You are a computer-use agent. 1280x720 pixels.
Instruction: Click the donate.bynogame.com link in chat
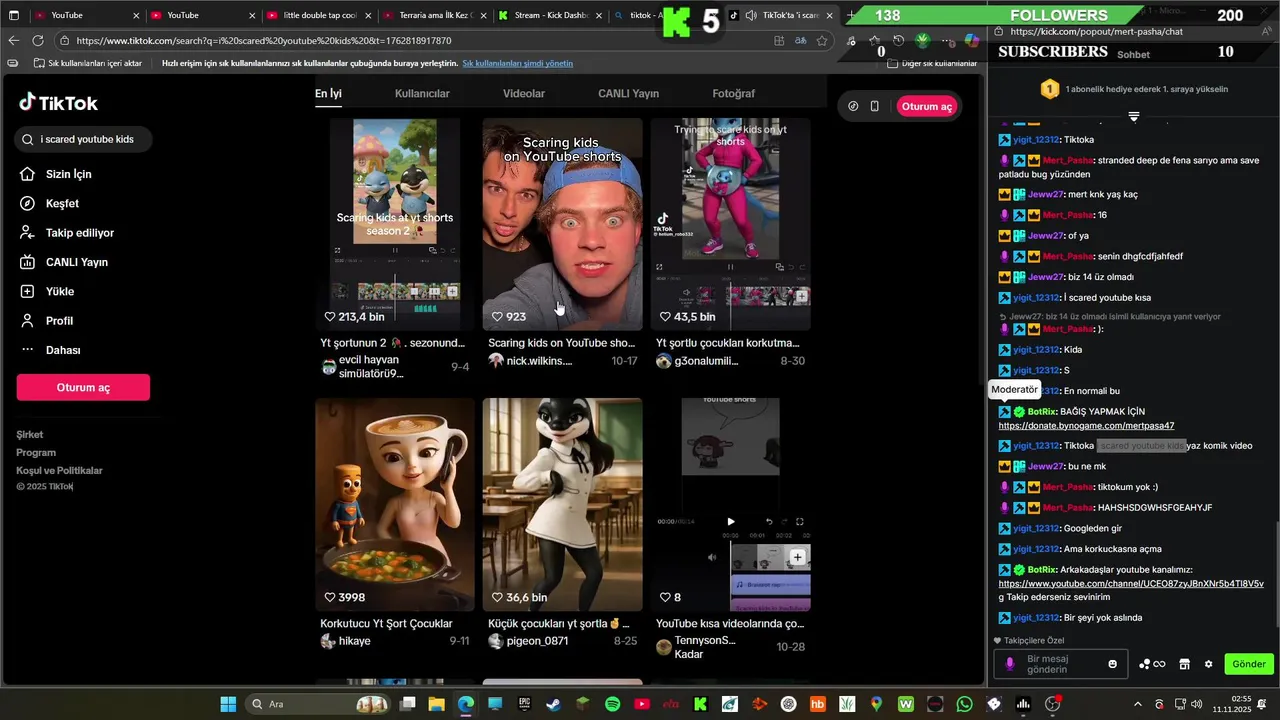pyautogui.click(x=1086, y=426)
